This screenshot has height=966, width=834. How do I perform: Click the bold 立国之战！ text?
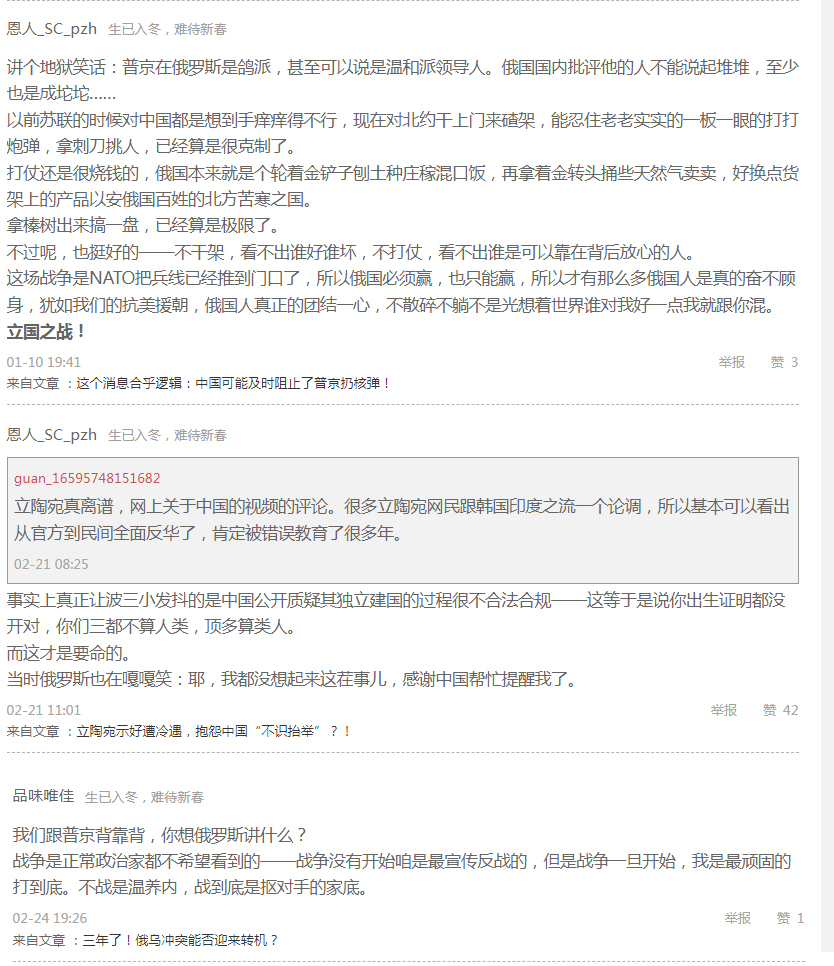tap(46, 332)
